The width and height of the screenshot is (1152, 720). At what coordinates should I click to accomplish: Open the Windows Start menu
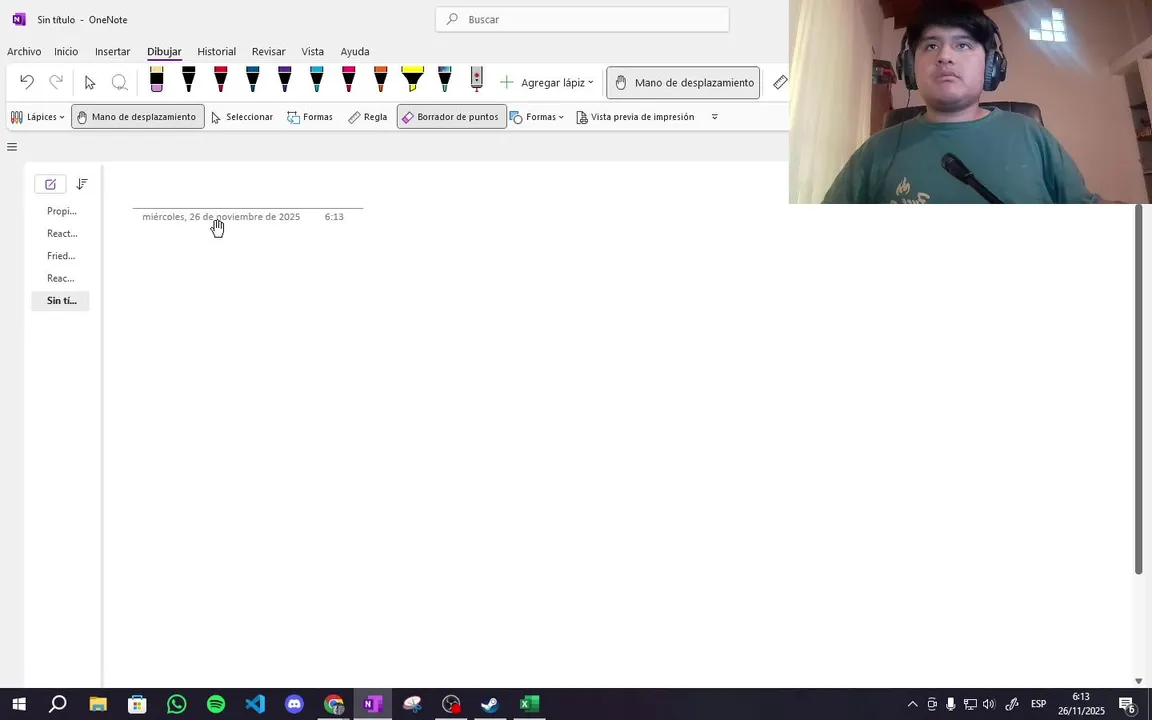pos(19,704)
